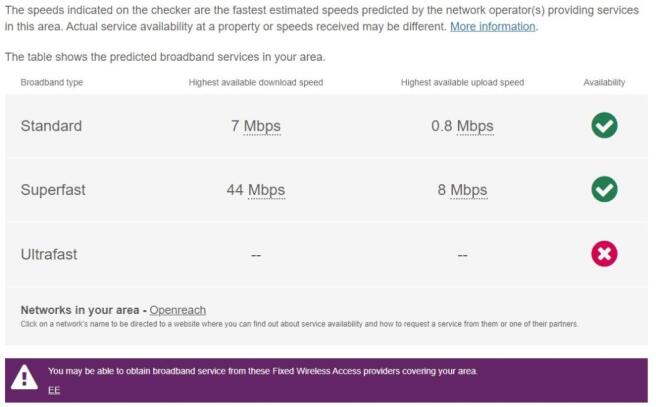Open the Openreach network link
The height and width of the screenshot is (407, 656).
coord(177,310)
